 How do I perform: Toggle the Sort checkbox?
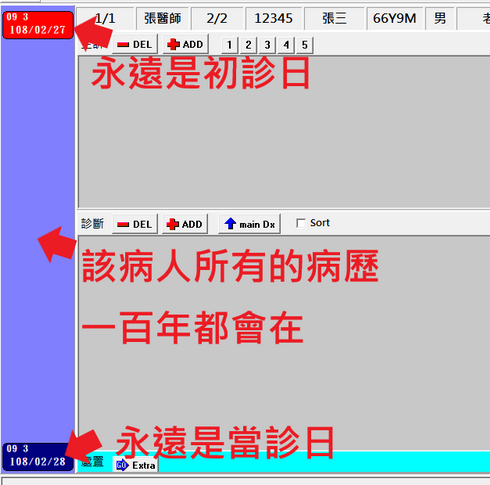pos(301,223)
